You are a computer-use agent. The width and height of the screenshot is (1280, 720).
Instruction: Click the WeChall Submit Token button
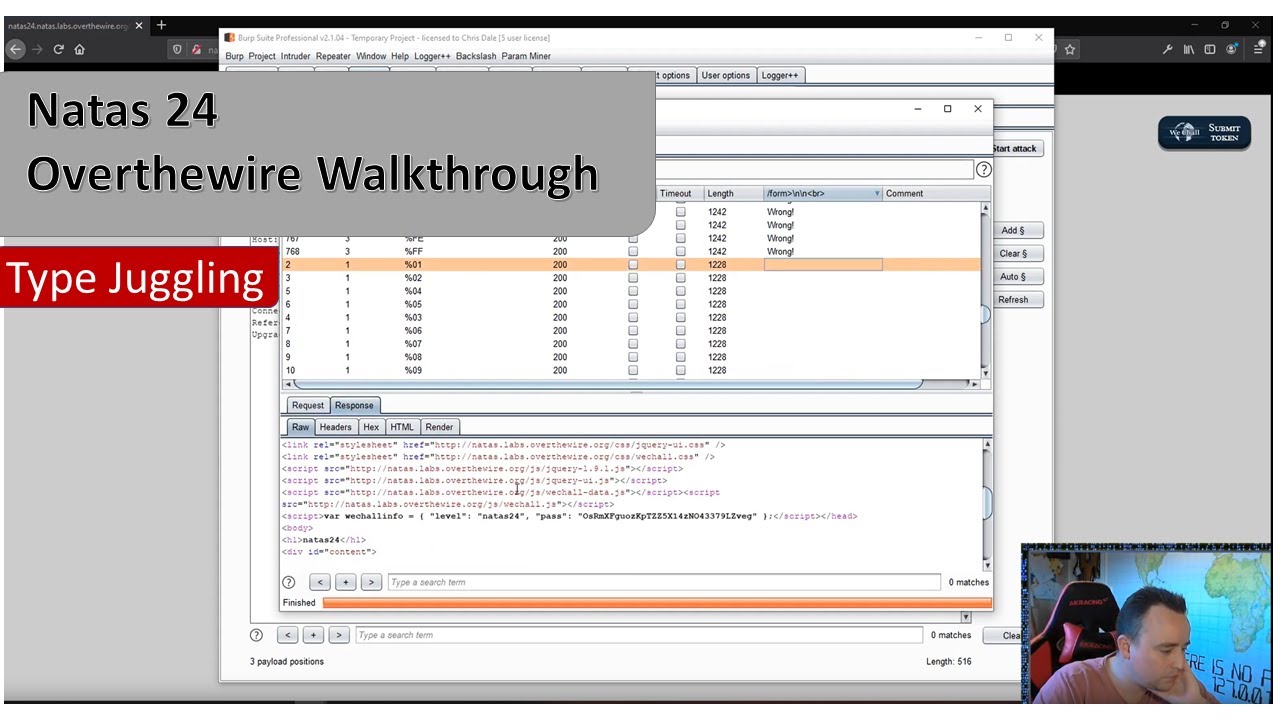[x=1204, y=133]
